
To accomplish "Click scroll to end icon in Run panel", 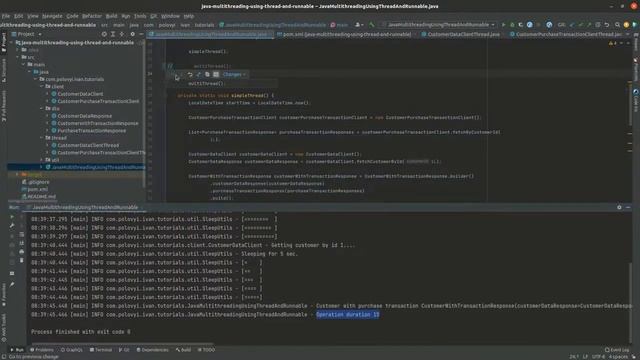I will click(22, 243).
